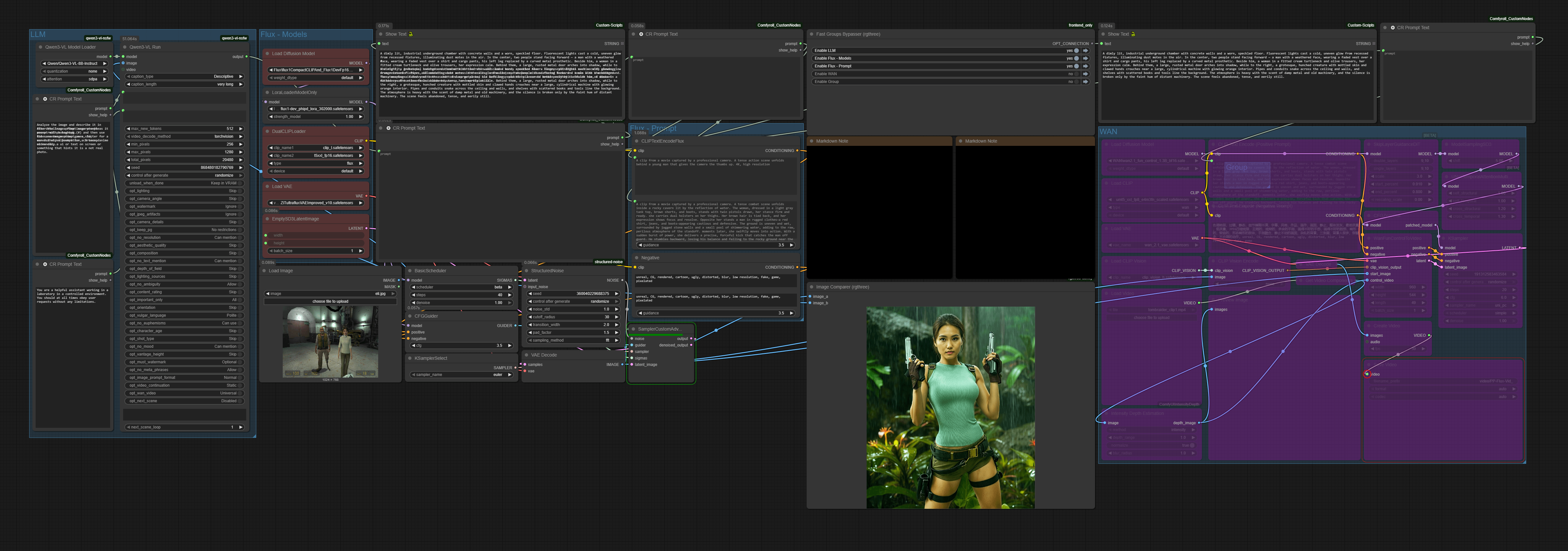
Task: Collapse the Load Diffusion Model node in Flux - Models
Action: (267, 53)
